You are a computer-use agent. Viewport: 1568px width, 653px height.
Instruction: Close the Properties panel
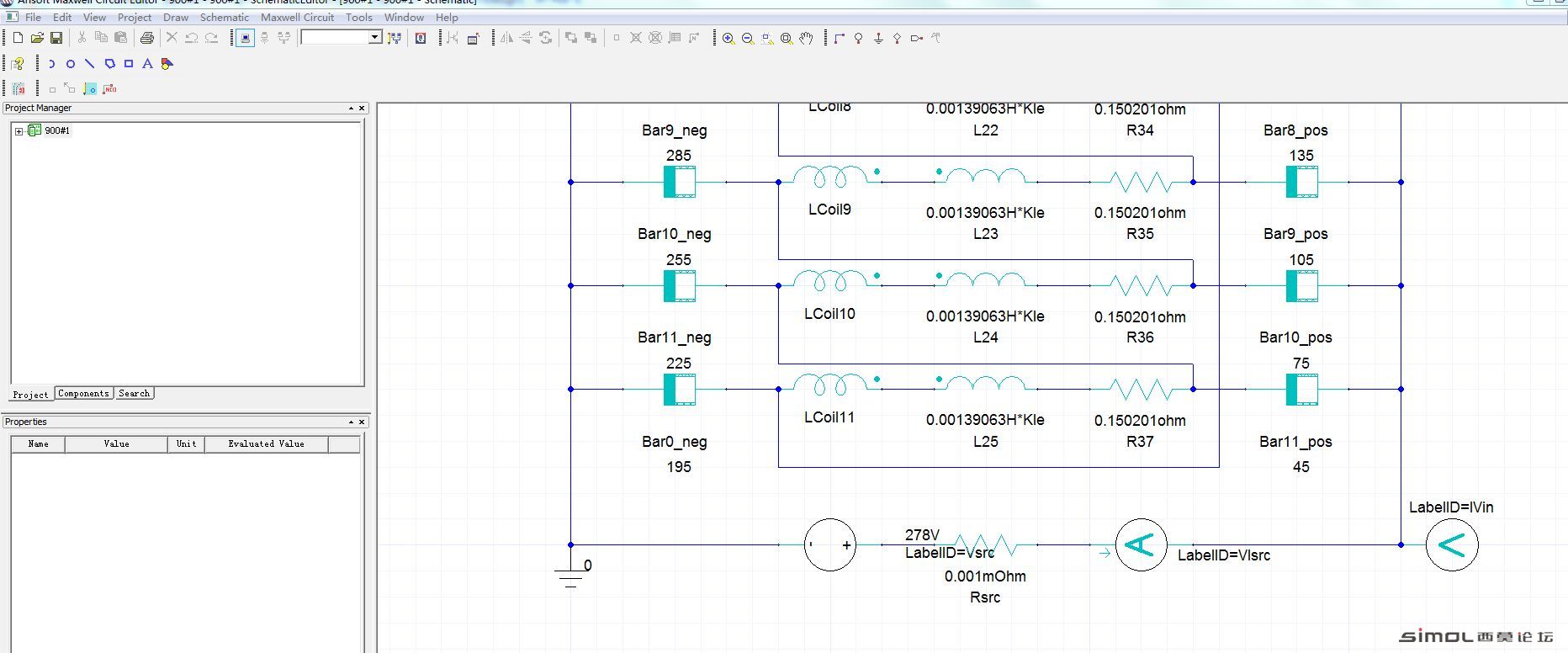pyautogui.click(x=363, y=422)
